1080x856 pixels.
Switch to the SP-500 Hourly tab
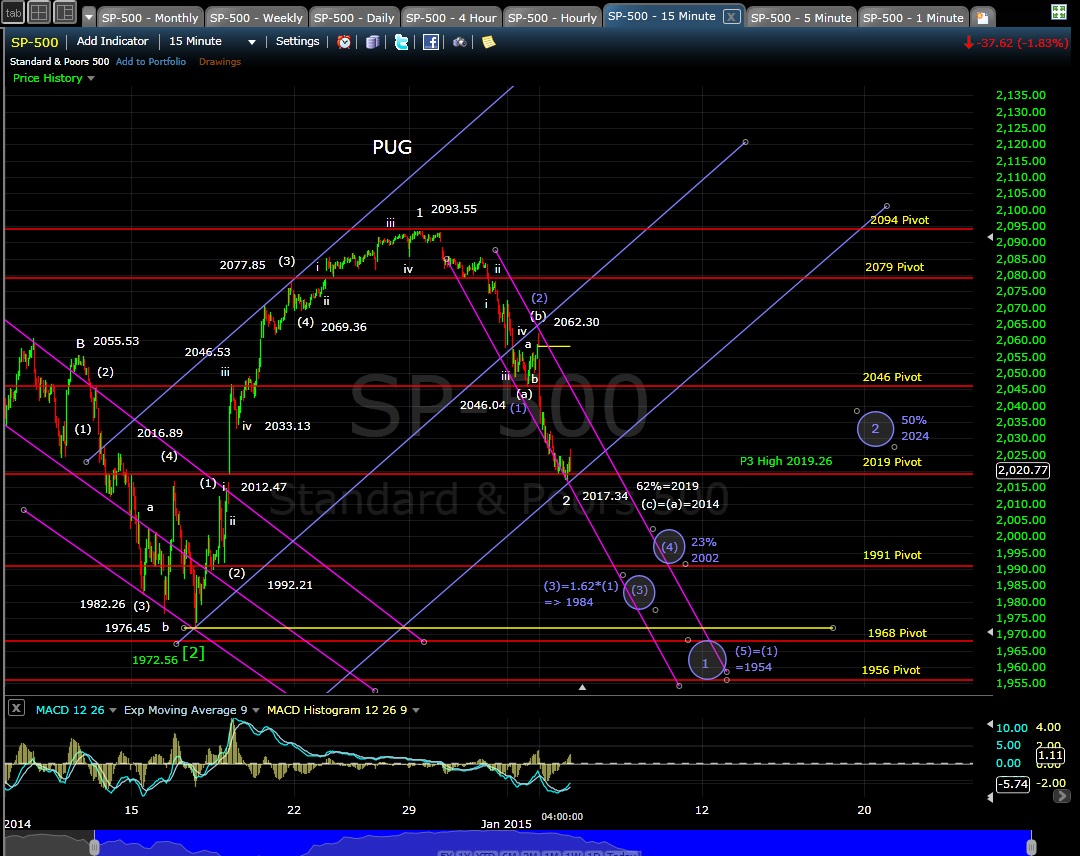pos(552,17)
